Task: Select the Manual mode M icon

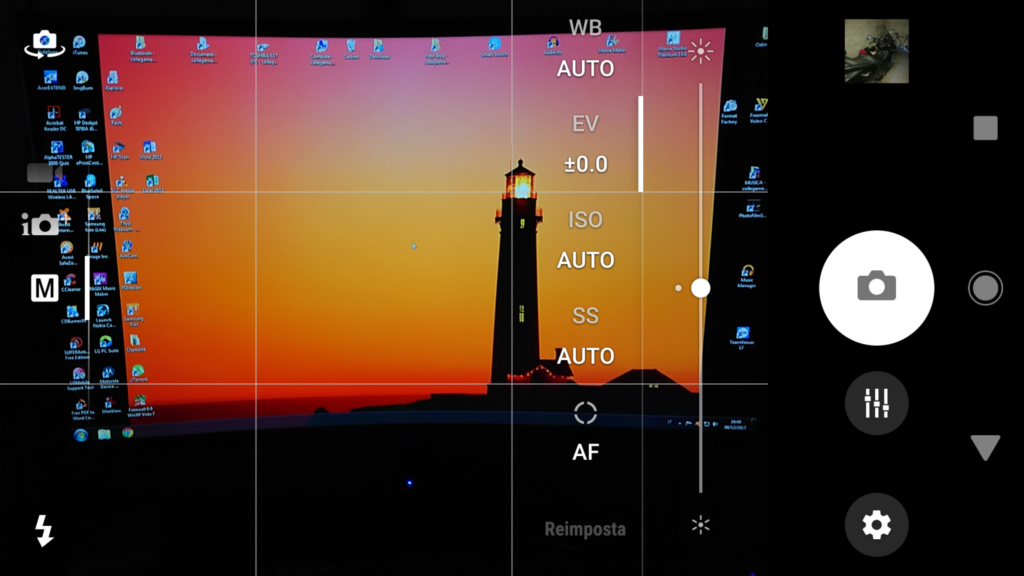Action: point(44,289)
